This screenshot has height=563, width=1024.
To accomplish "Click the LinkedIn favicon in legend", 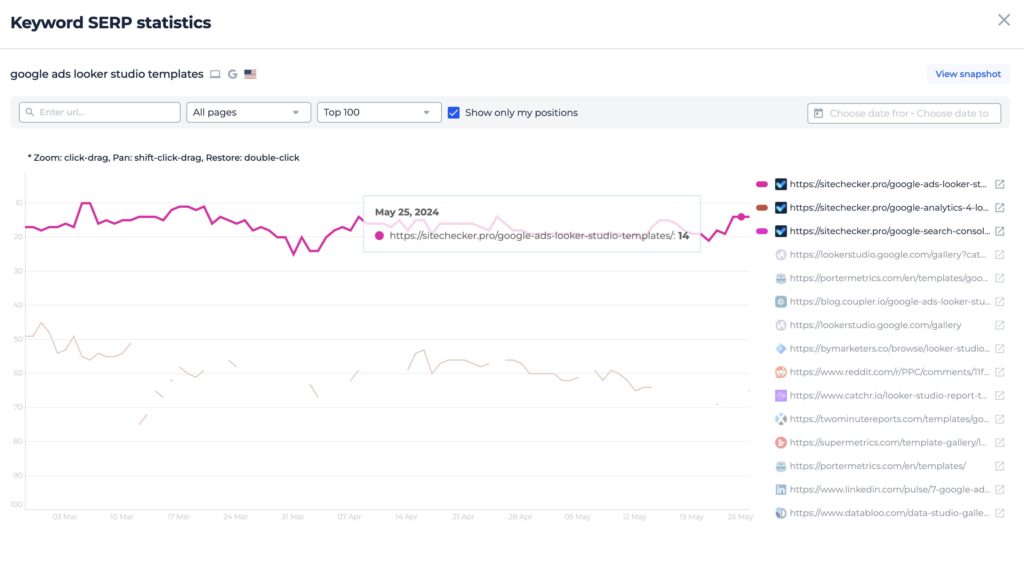I will (x=780, y=490).
